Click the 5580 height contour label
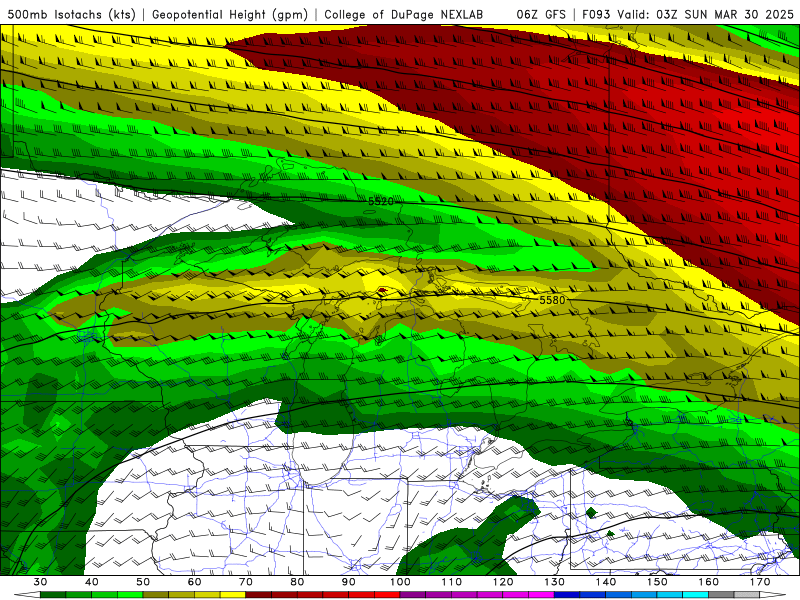Image resolution: width=800 pixels, height=600 pixels. tap(552, 300)
